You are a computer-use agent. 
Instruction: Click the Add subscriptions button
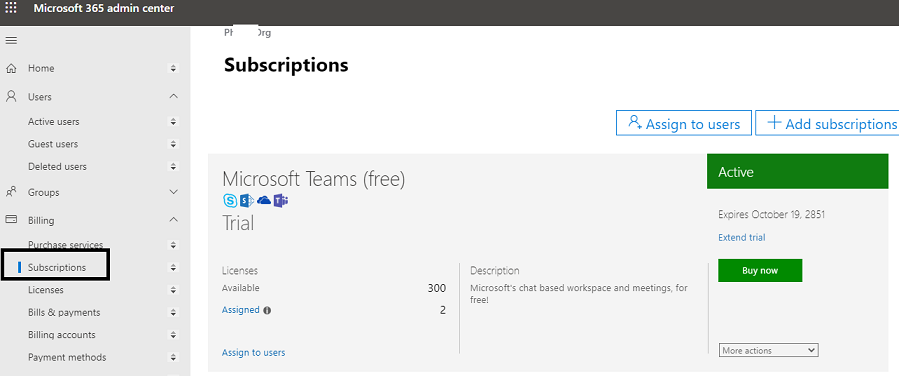[827, 123]
